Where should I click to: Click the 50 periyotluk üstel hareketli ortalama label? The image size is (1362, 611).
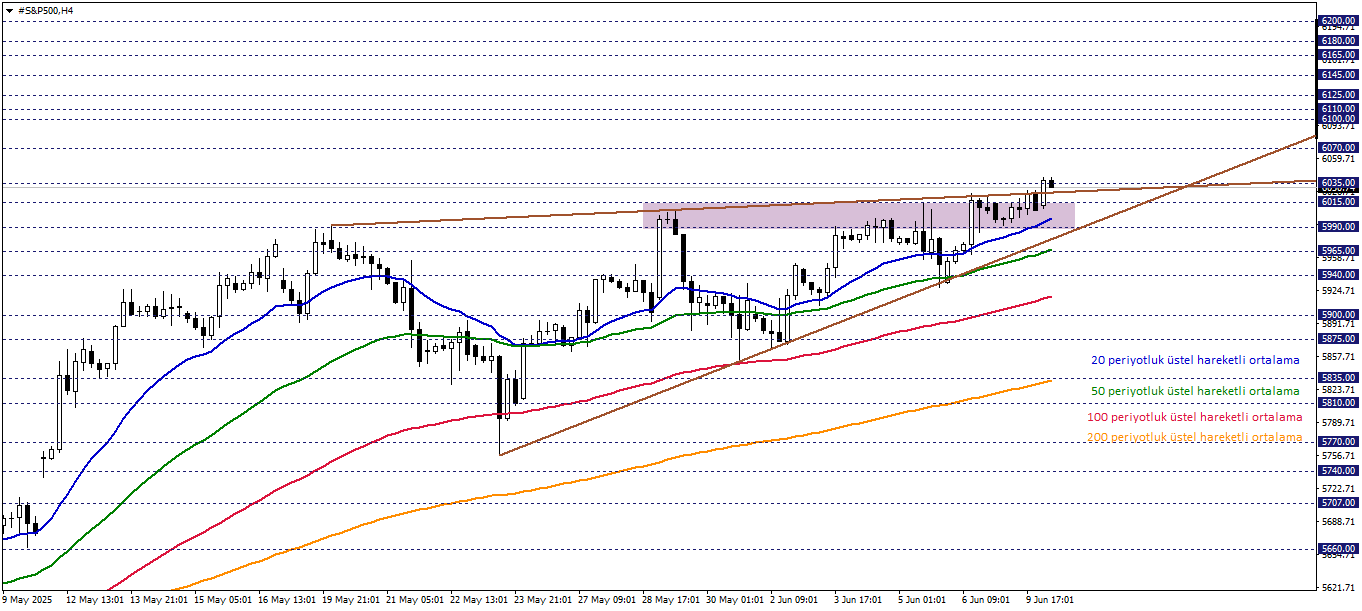click(1194, 391)
